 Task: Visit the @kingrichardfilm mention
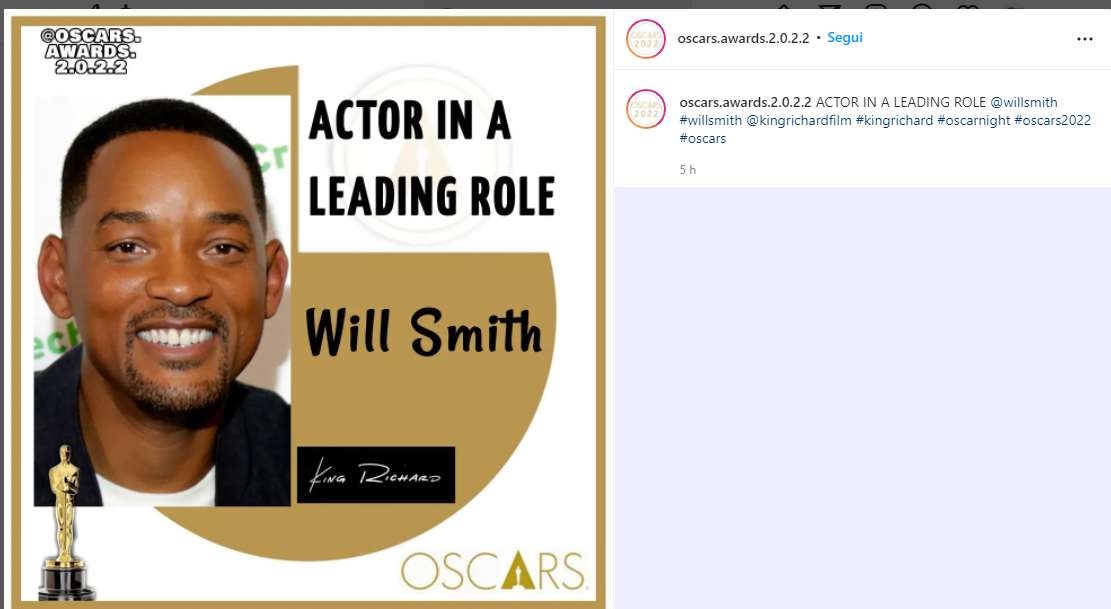pos(798,120)
